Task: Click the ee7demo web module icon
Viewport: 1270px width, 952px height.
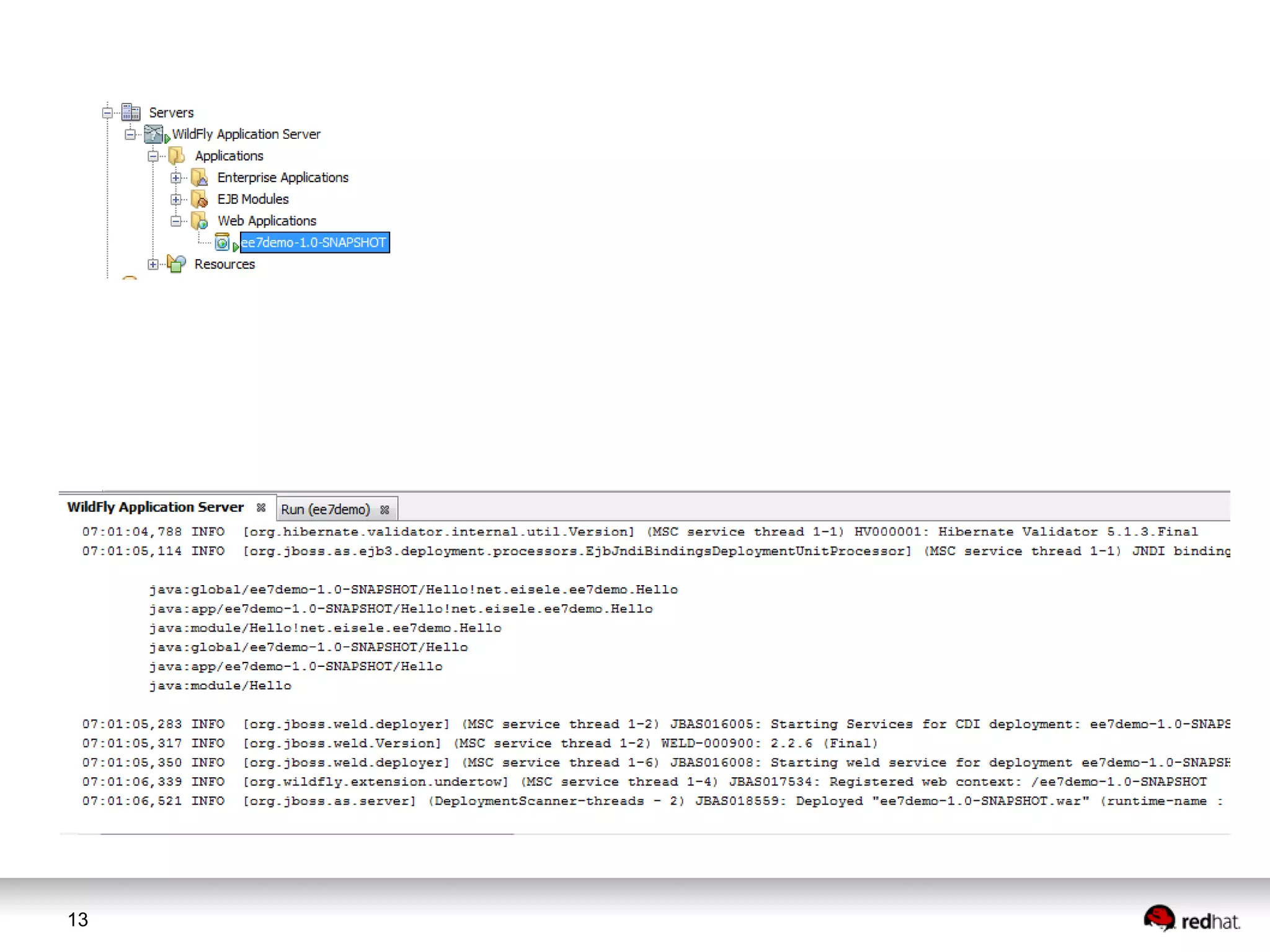Action: 222,242
